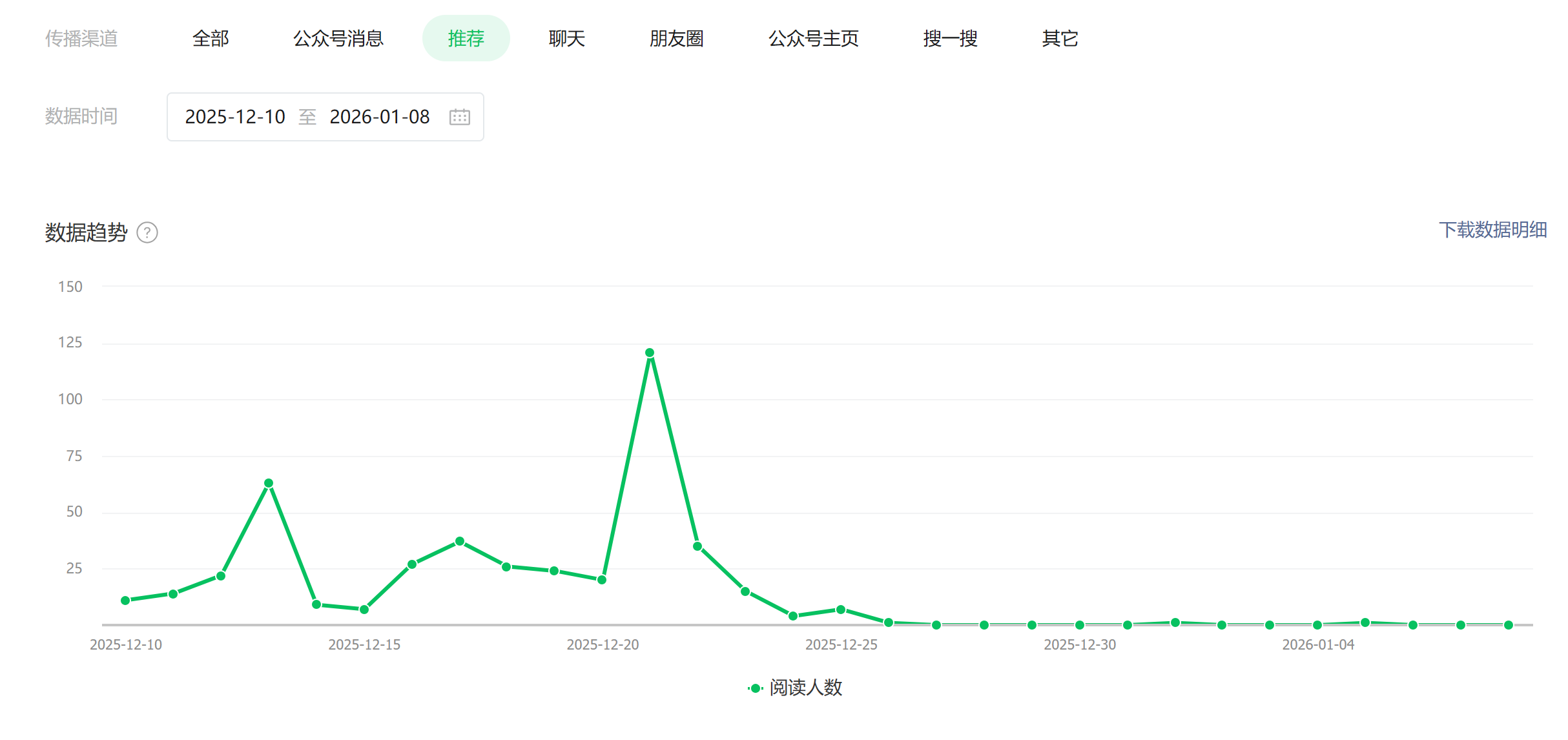Viewport: 1568px width, 740px height.
Task: Click the 下载数据明细 link
Action: click(x=1492, y=230)
